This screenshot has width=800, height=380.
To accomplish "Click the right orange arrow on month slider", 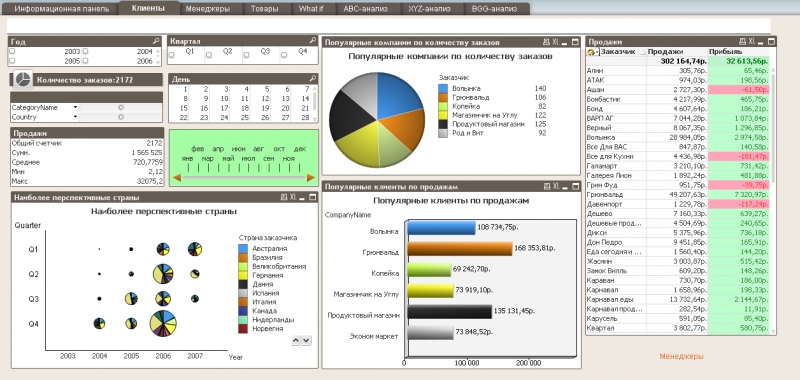I will click(311, 178).
